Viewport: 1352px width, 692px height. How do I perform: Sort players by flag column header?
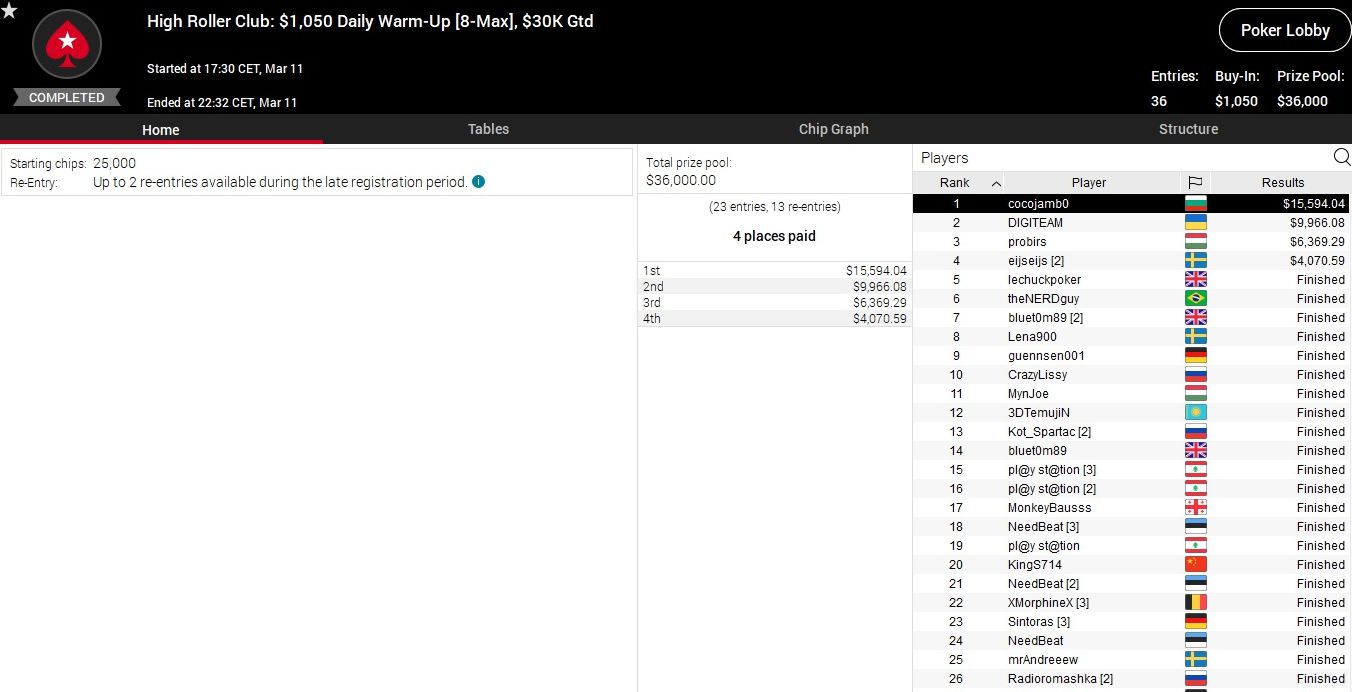click(x=1195, y=182)
